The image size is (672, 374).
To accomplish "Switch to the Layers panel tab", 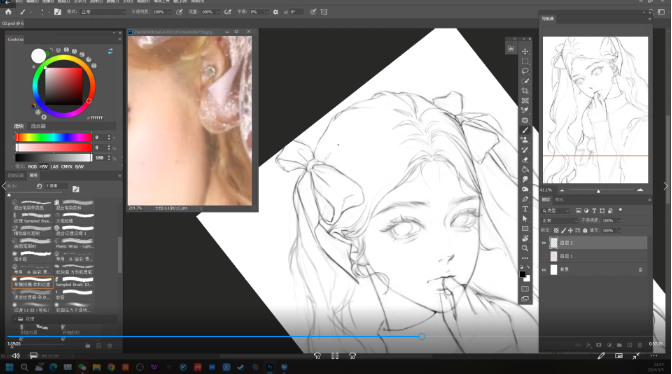I will coord(546,200).
